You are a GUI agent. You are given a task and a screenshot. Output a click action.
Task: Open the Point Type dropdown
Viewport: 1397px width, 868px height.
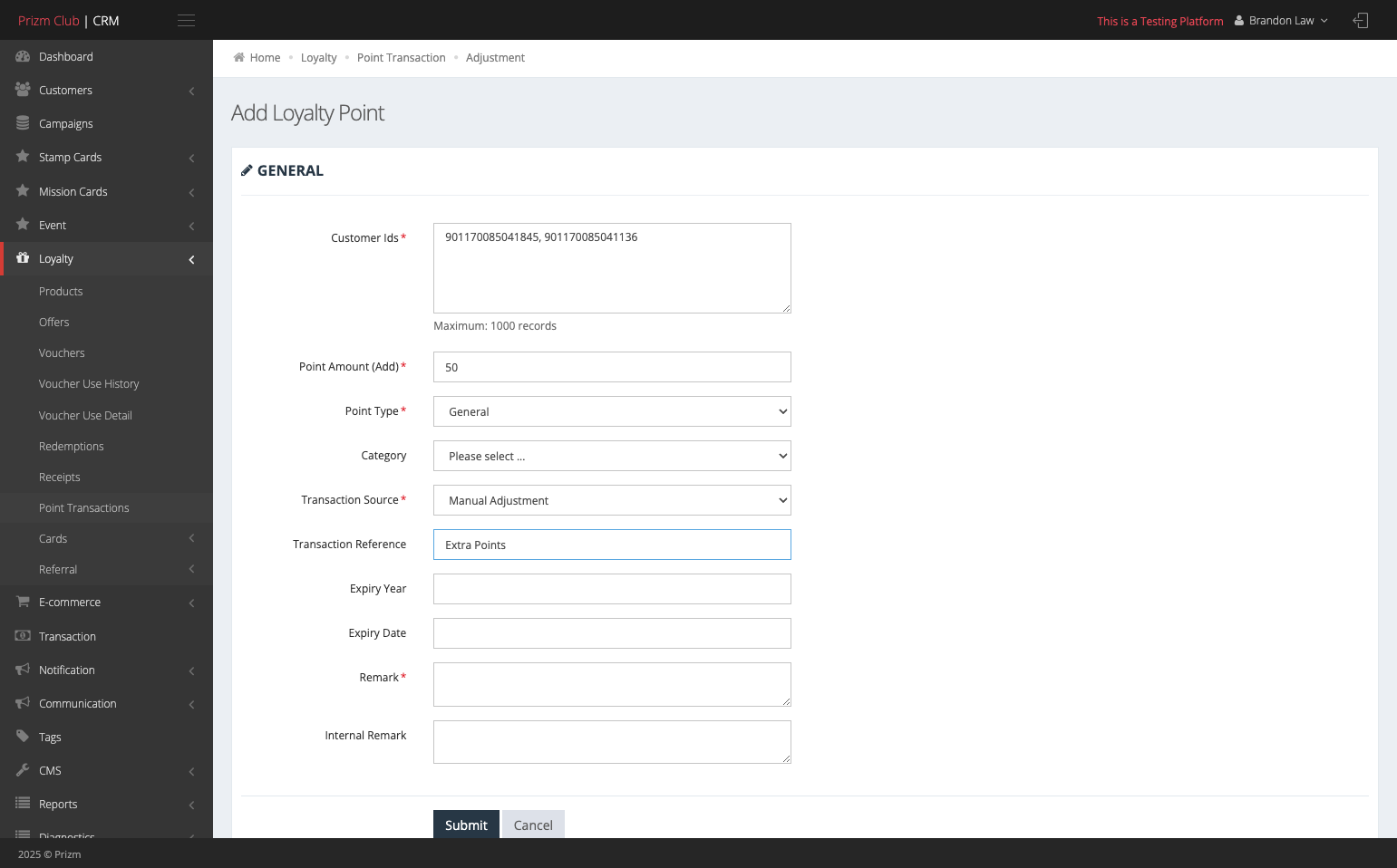click(x=612, y=411)
